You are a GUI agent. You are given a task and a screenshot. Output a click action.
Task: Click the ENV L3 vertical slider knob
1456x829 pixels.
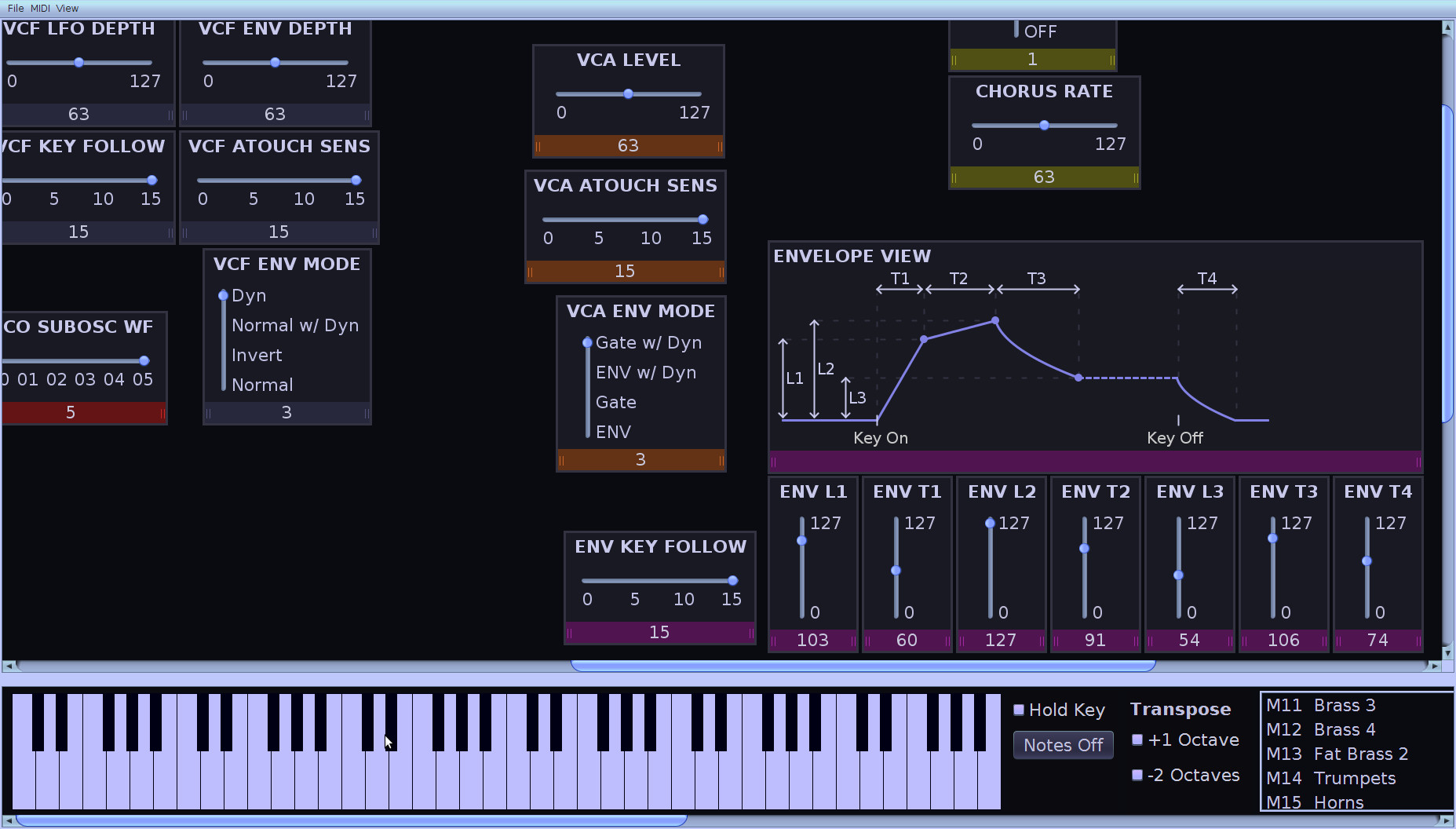(1178, 575)
